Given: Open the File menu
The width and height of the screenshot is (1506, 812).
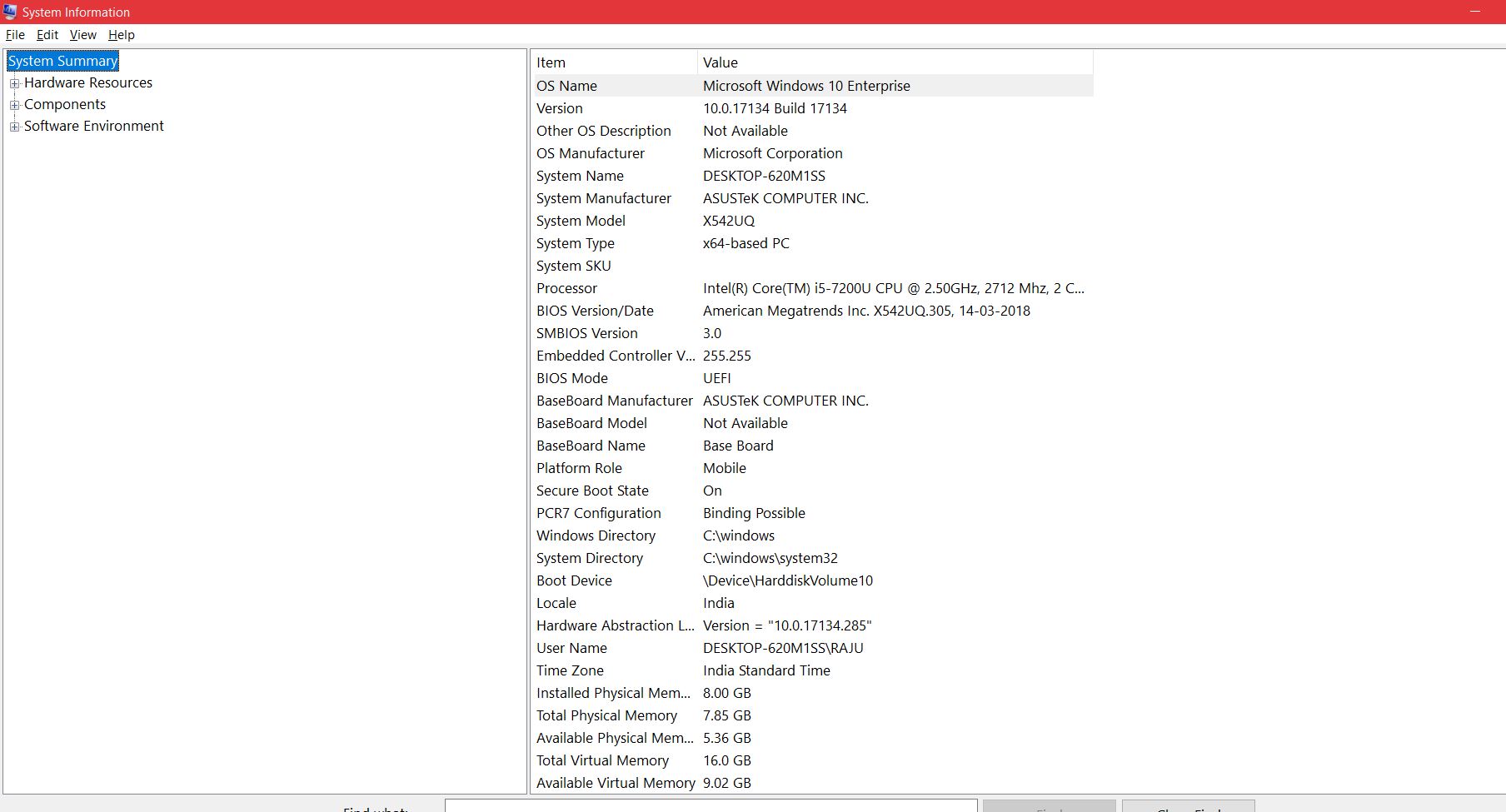Looking at the screenshot, I should (x=15, y=35).
